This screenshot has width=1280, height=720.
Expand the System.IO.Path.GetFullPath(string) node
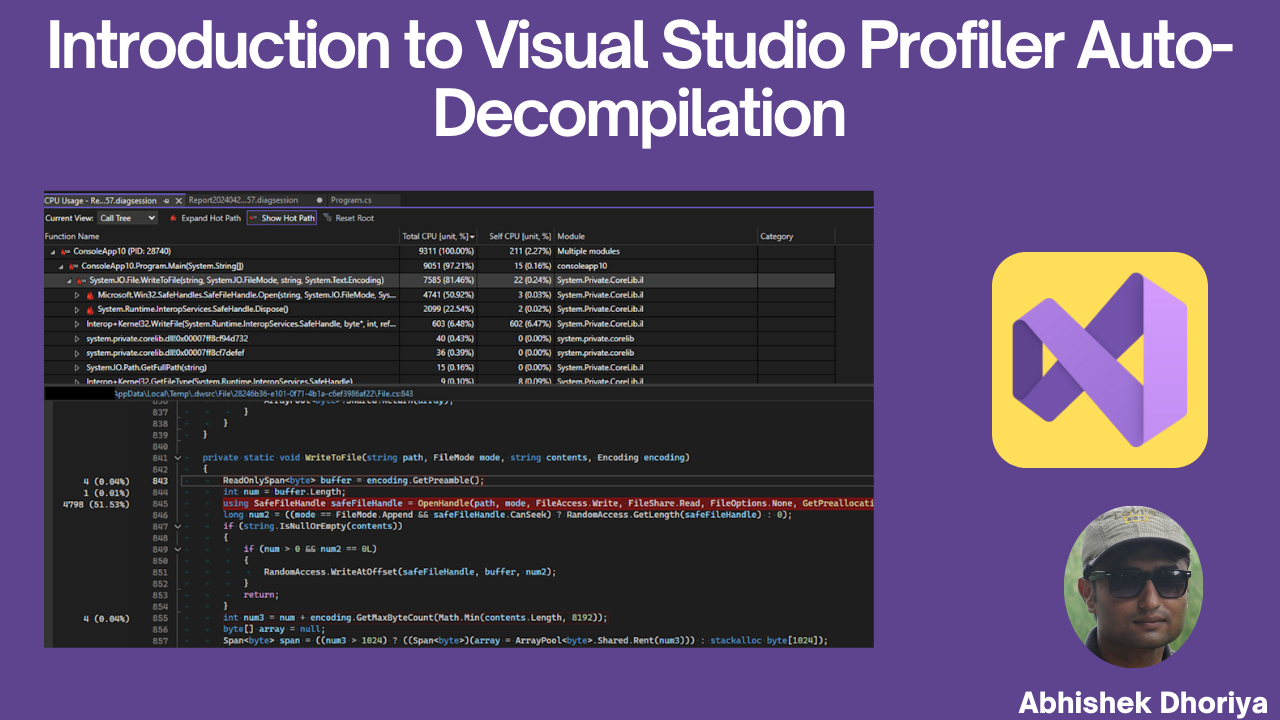coord(77,368)
